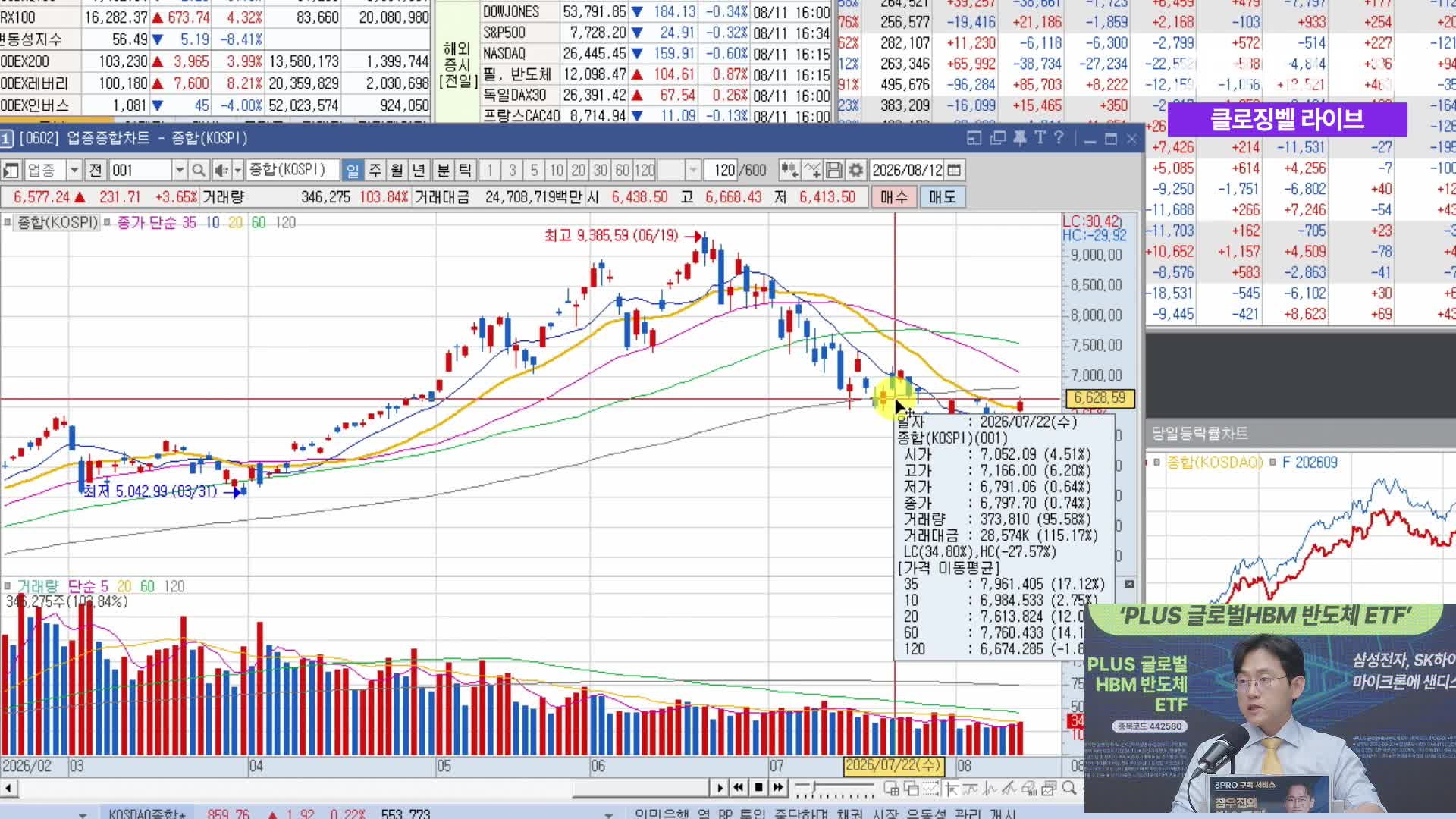Click the far-left layout icon in chart toolbar
The height and width of the screenshot is (819, 1456).
pyautogui.click(x=11, y=170)
